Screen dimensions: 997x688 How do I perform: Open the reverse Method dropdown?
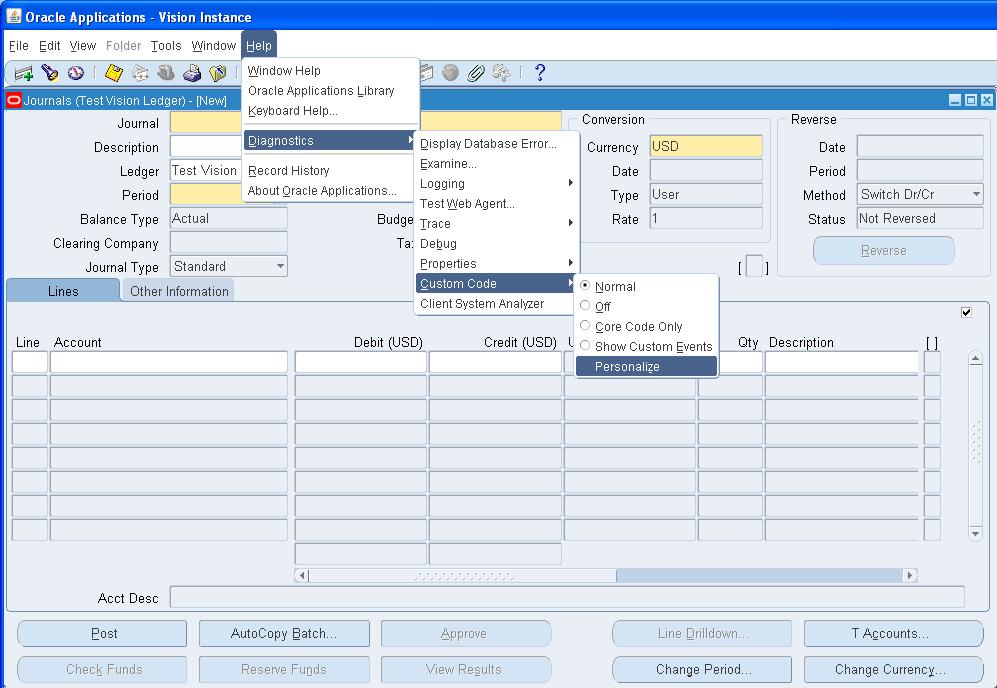(x=975, y=194)
